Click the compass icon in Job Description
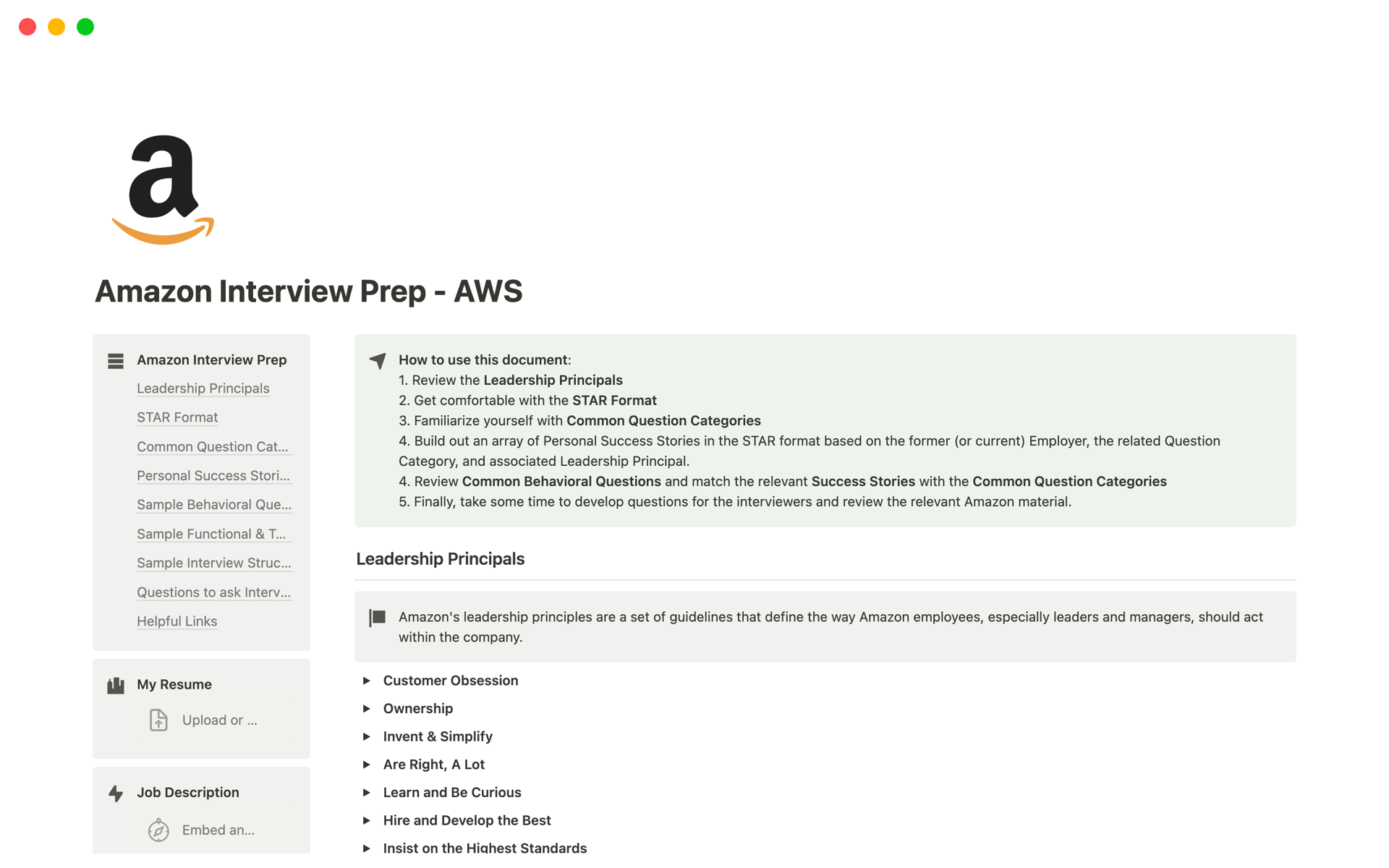 pyautogui.click(x=159, y=830)
